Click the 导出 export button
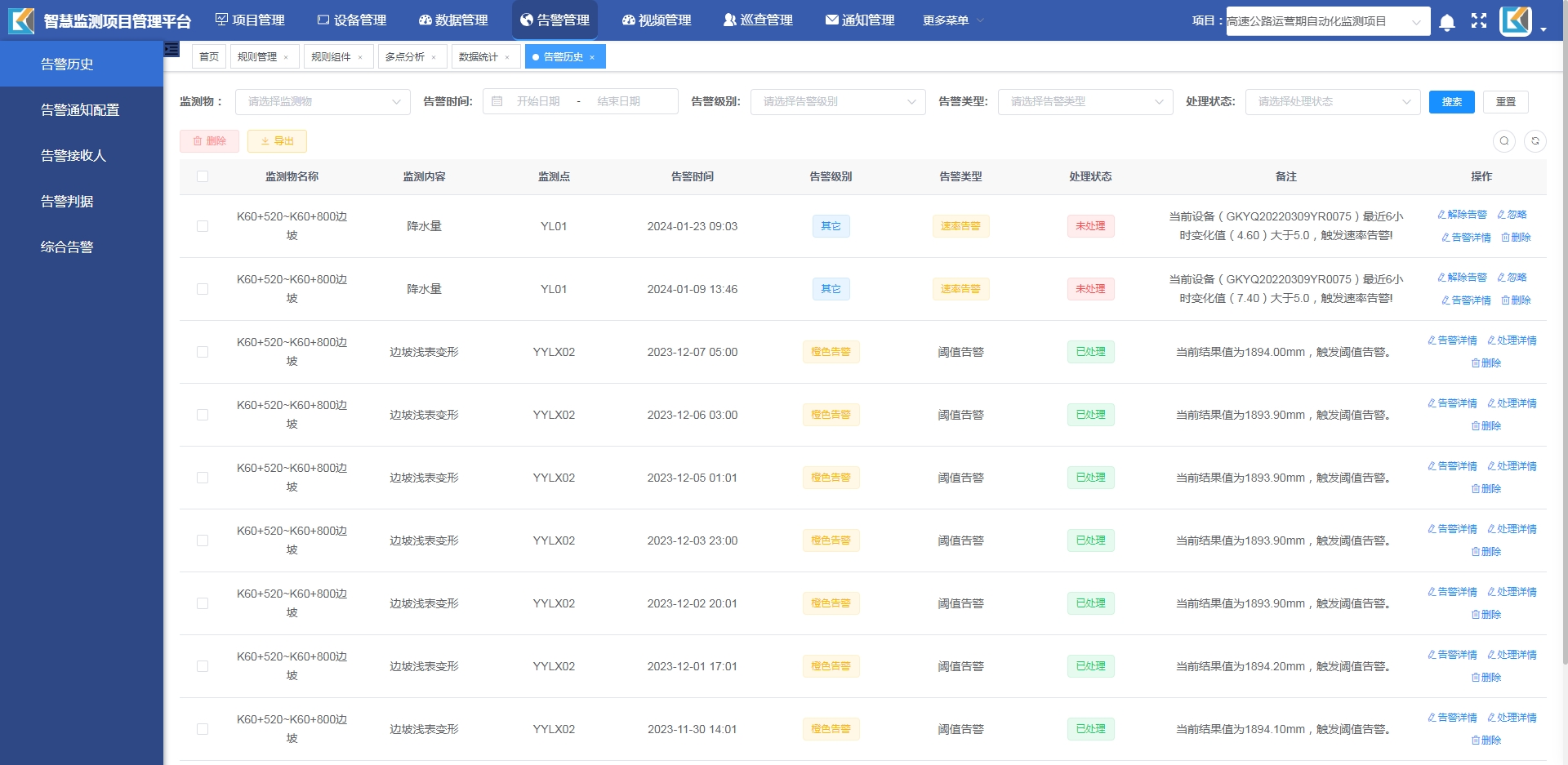The height and width of the screenshot is (765, 1568). coord(277,141)
